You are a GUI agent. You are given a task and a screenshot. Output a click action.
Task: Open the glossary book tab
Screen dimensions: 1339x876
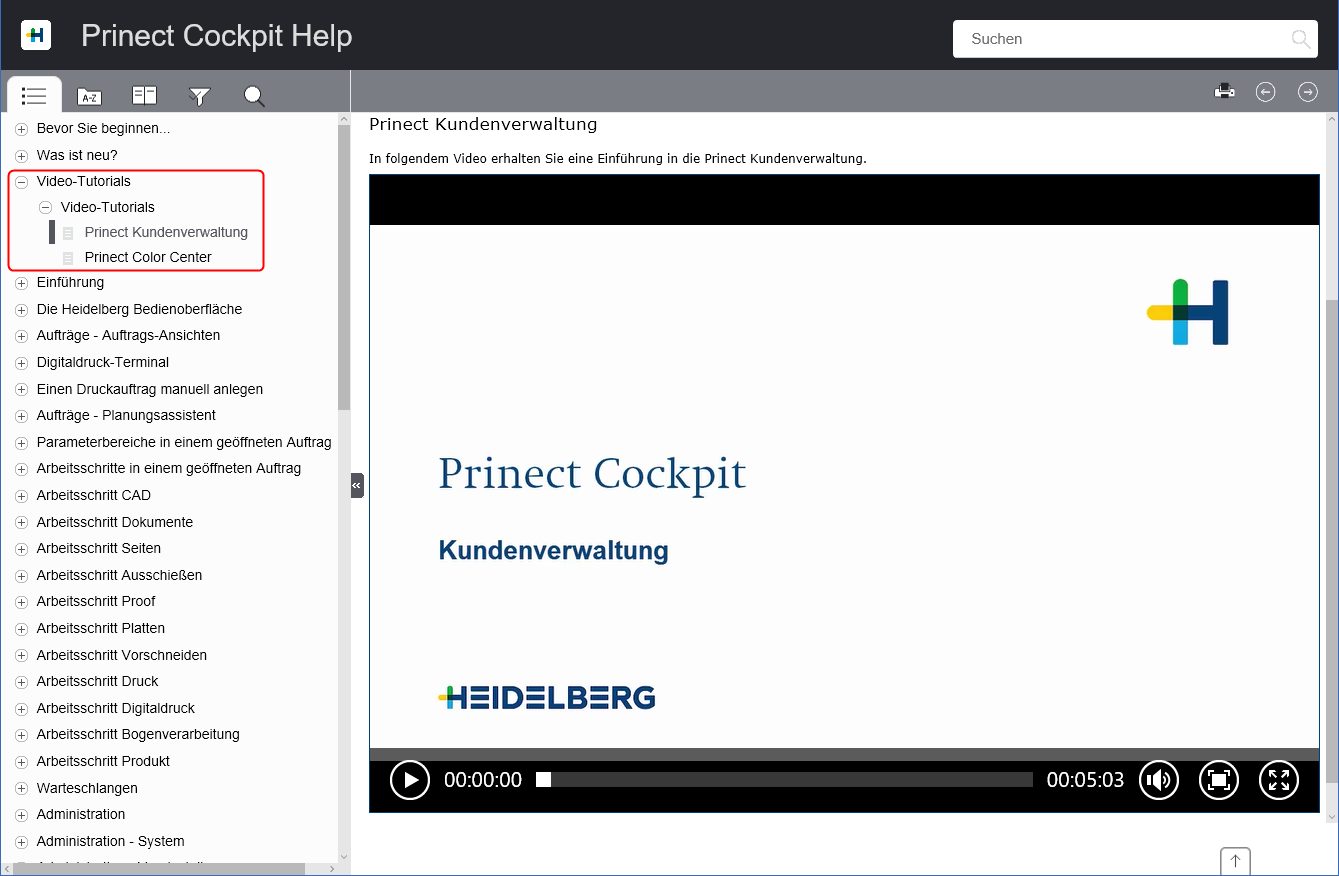(x=145, y=96)
